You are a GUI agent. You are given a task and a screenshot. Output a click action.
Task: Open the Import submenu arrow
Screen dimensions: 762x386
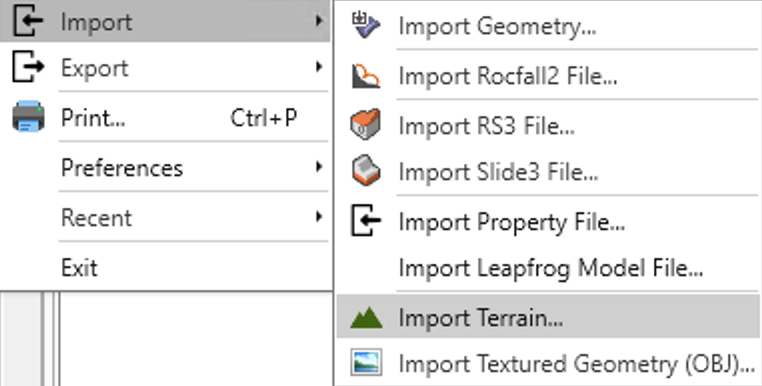[319, 21]
